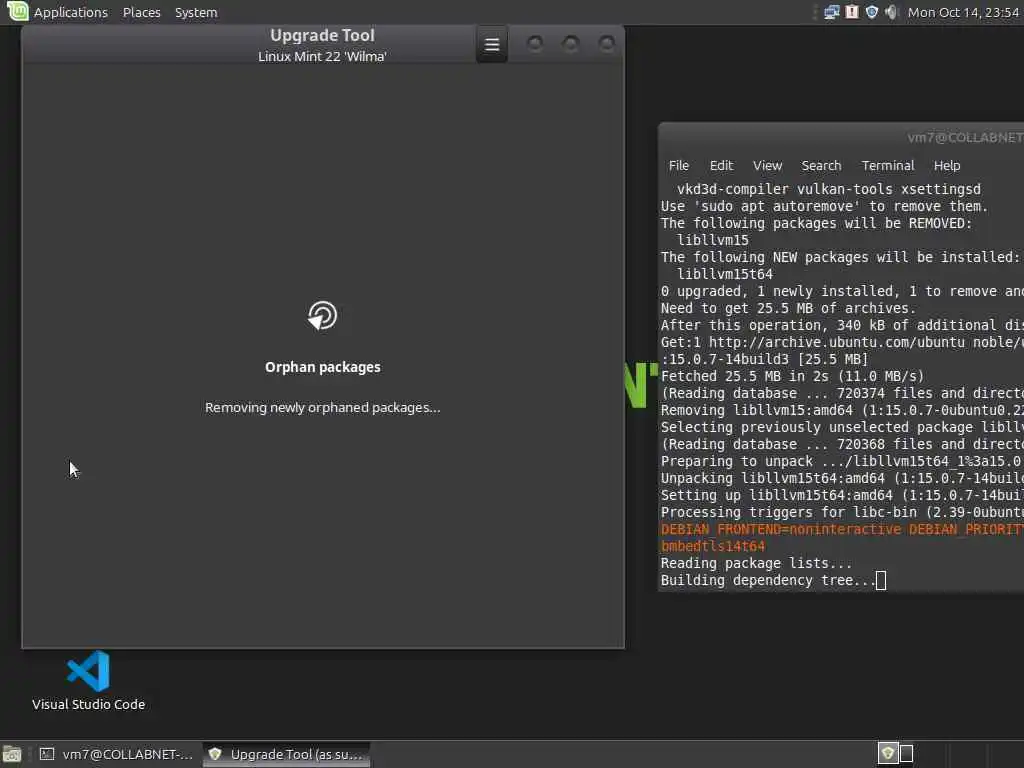Image resolution: width=1024 pixels, height=768 pixels.
Task: Click the first window control button of Upgrade Tool
Action: point(535,44)
